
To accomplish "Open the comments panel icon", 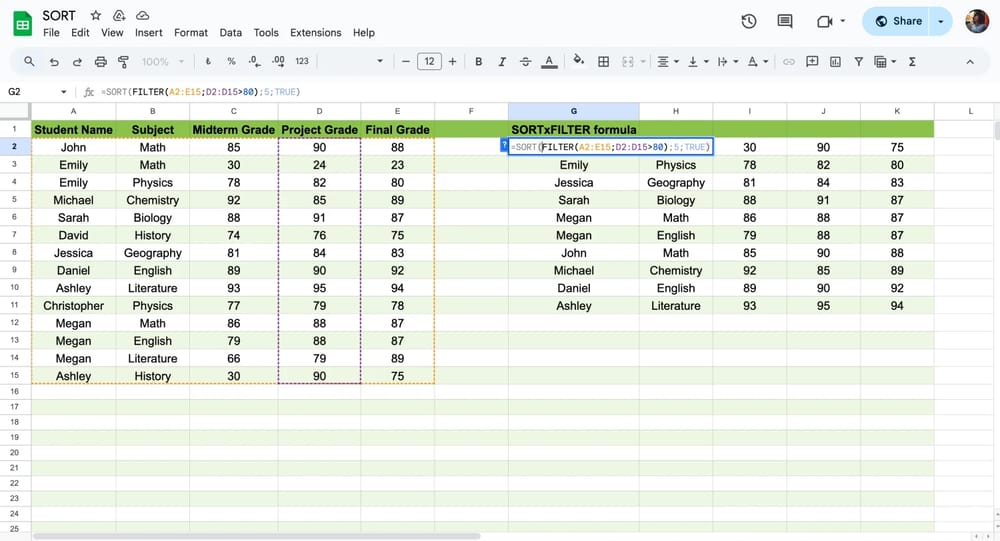I will (785, 21).
